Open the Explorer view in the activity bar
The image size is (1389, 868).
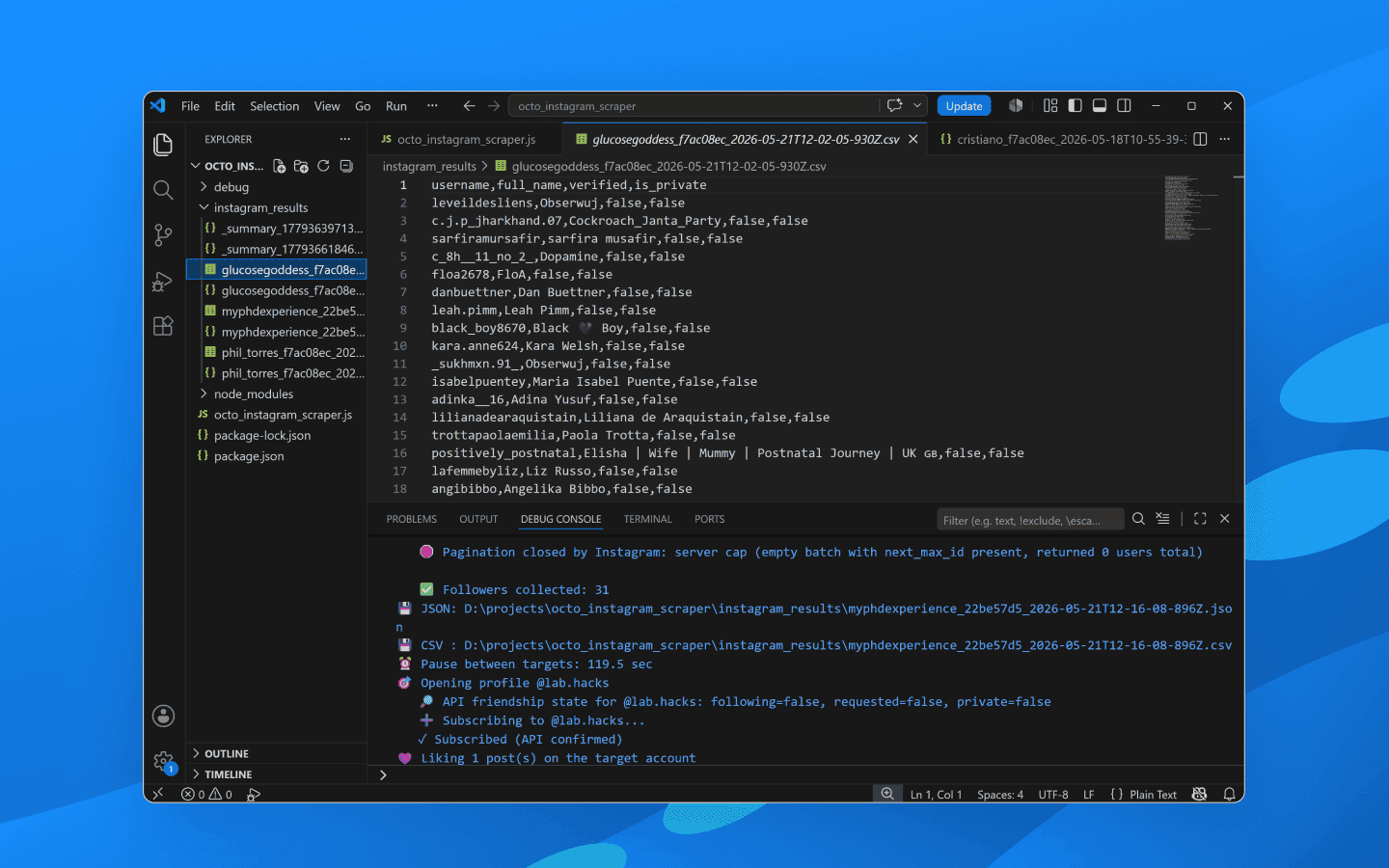163,145
